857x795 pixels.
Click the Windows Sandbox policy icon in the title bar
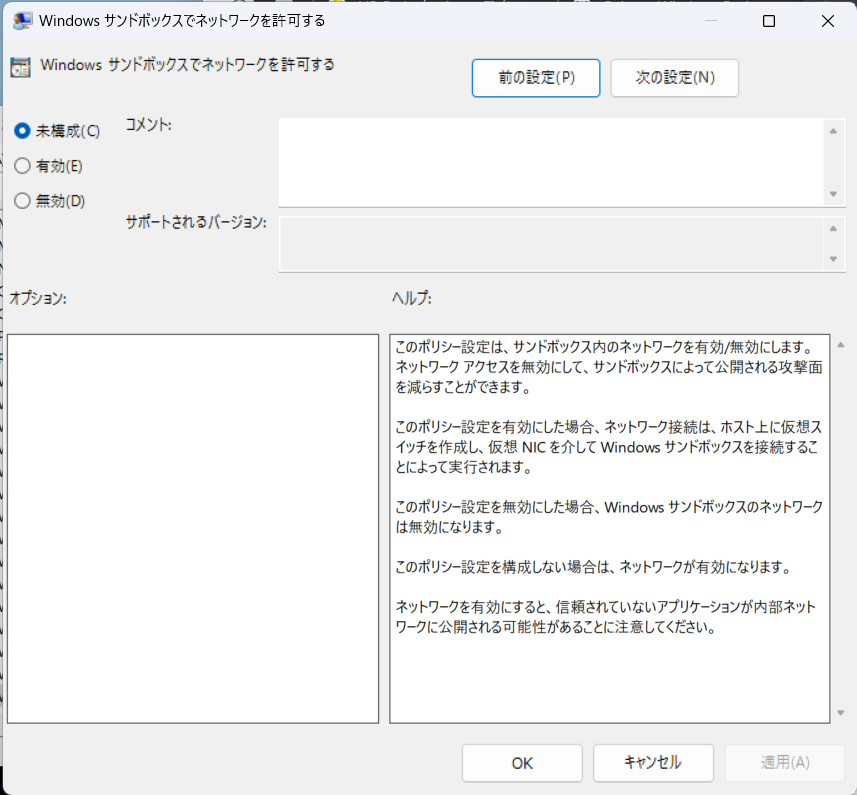tap(22, 20)
